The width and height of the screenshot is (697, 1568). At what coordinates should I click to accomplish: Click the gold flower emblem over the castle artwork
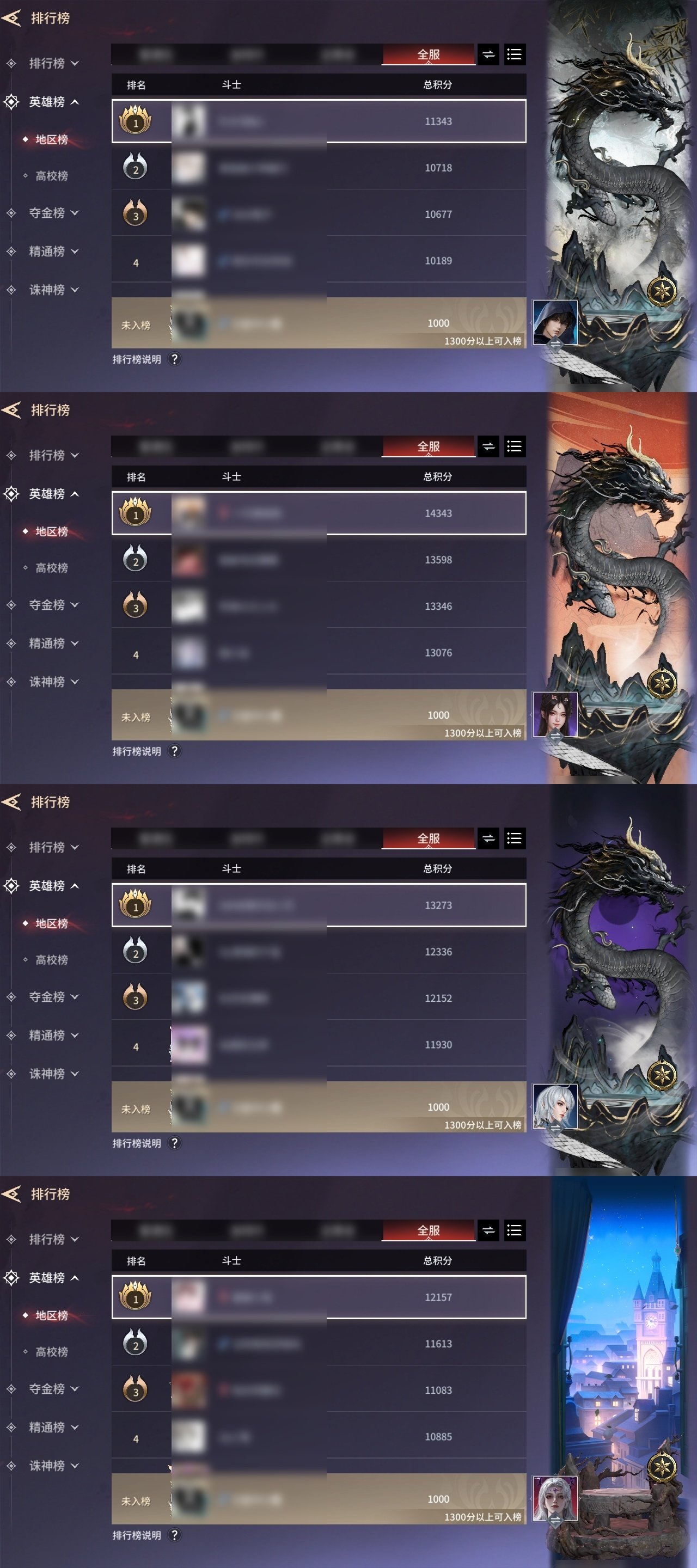(662, 1468)
